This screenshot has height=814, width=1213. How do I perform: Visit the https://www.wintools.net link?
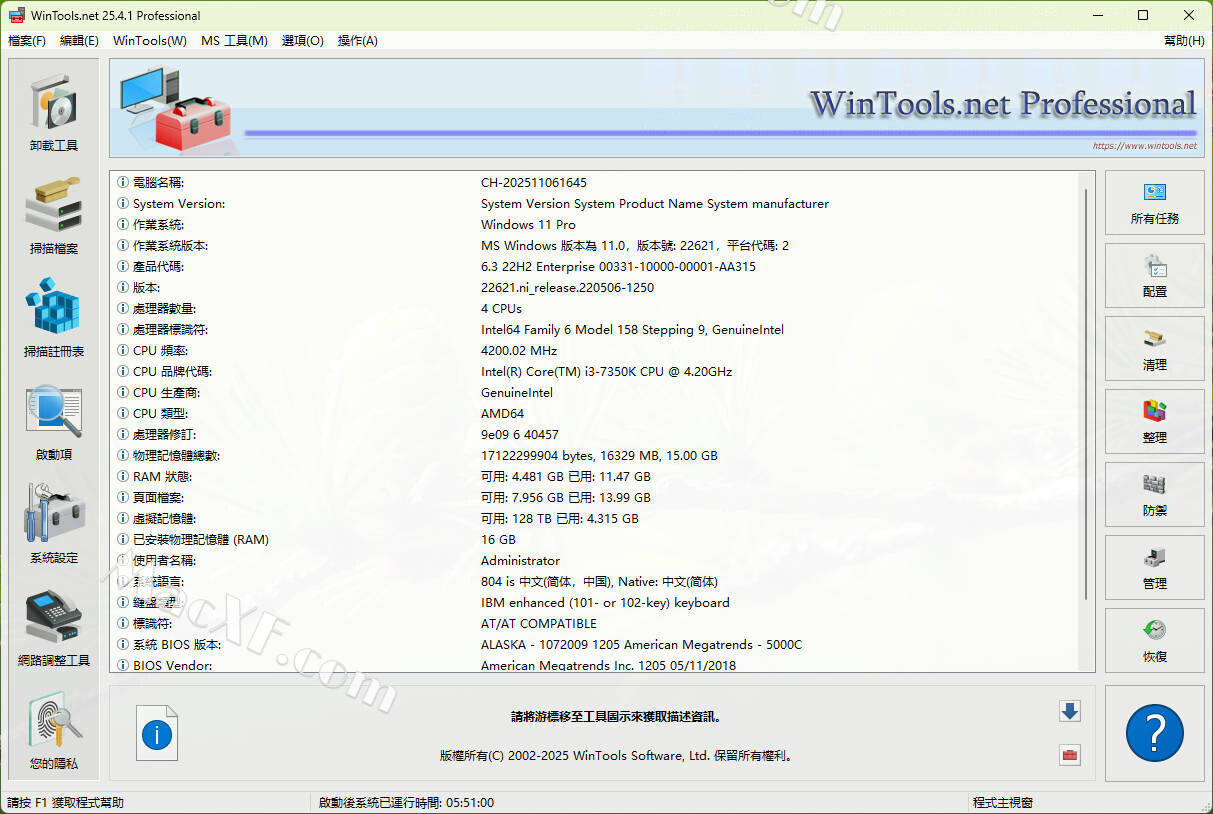(1144, 146)
